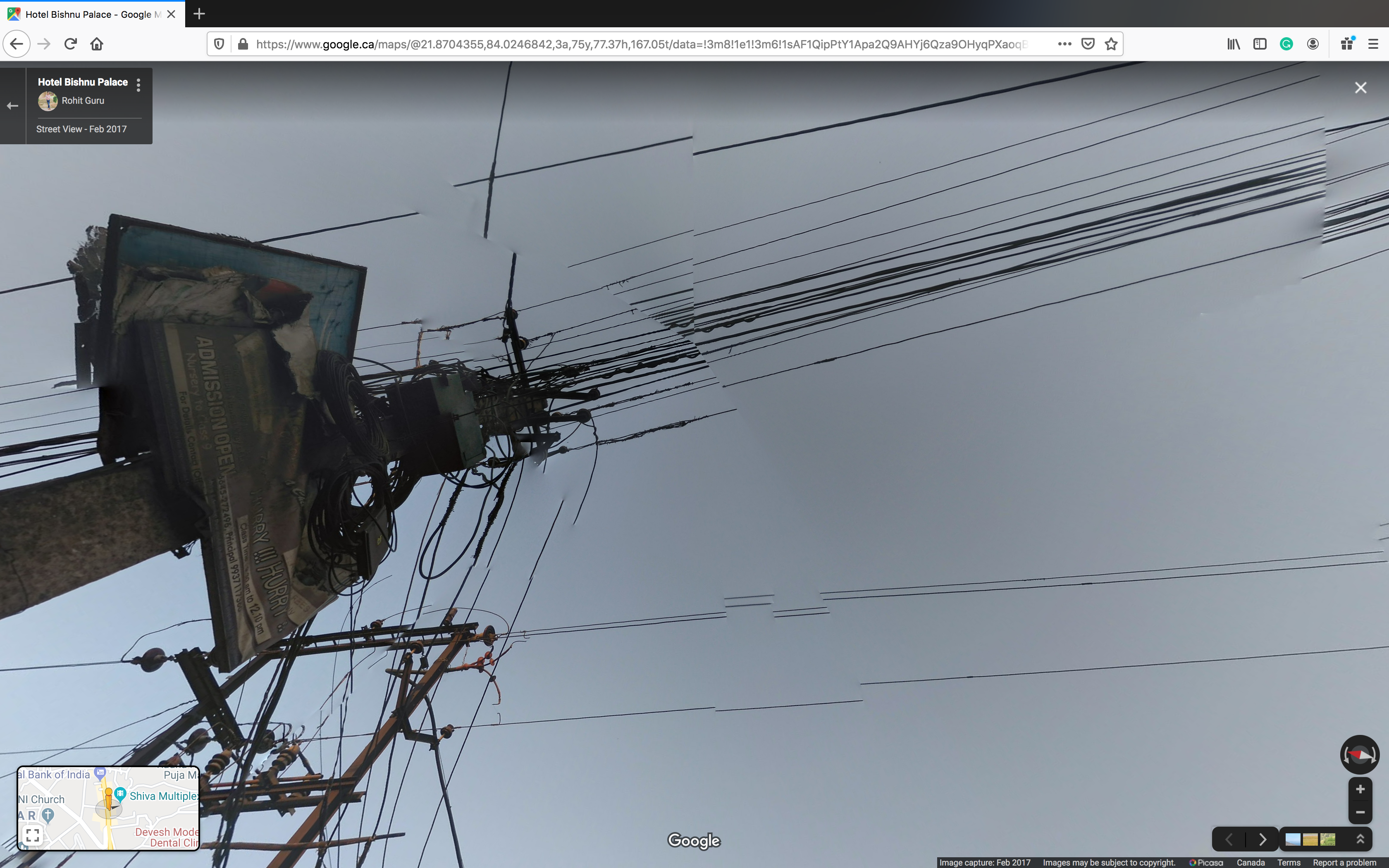Toggle Firefox sidebar view
Screen dimensions: 1389x868
pos(1259,44)
